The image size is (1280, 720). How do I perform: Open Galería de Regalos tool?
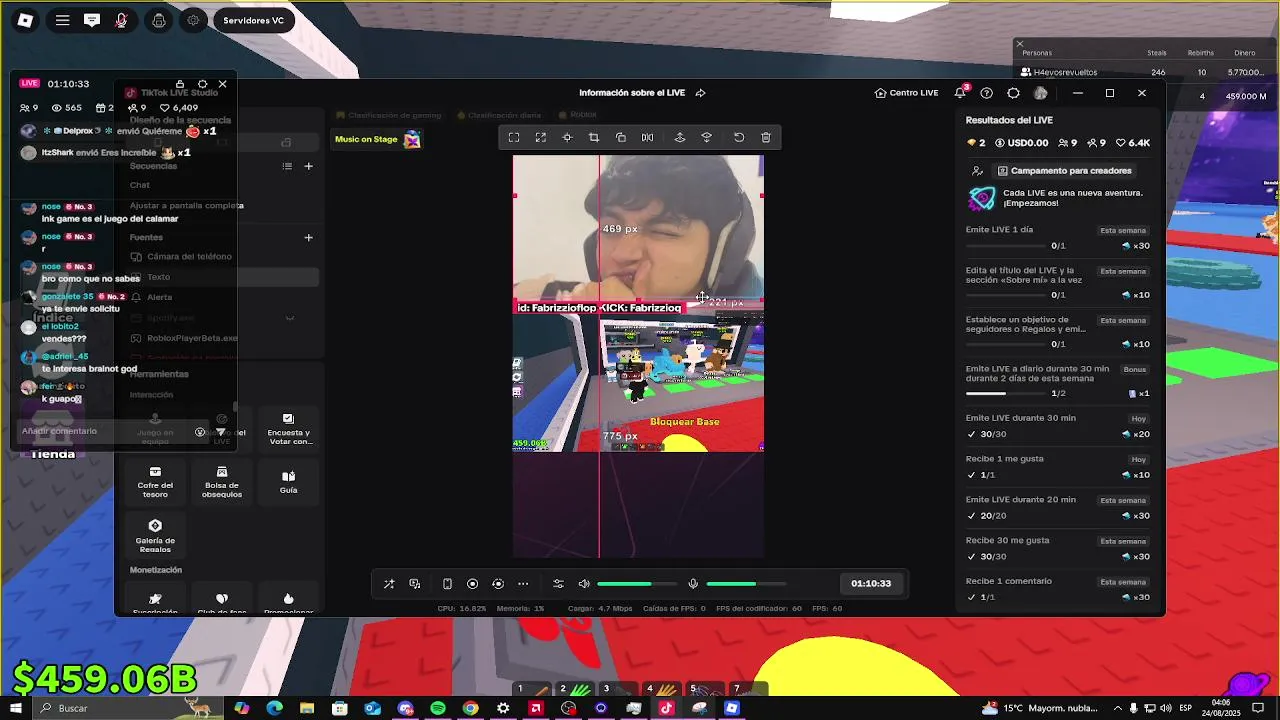click(x=155, y=536)
